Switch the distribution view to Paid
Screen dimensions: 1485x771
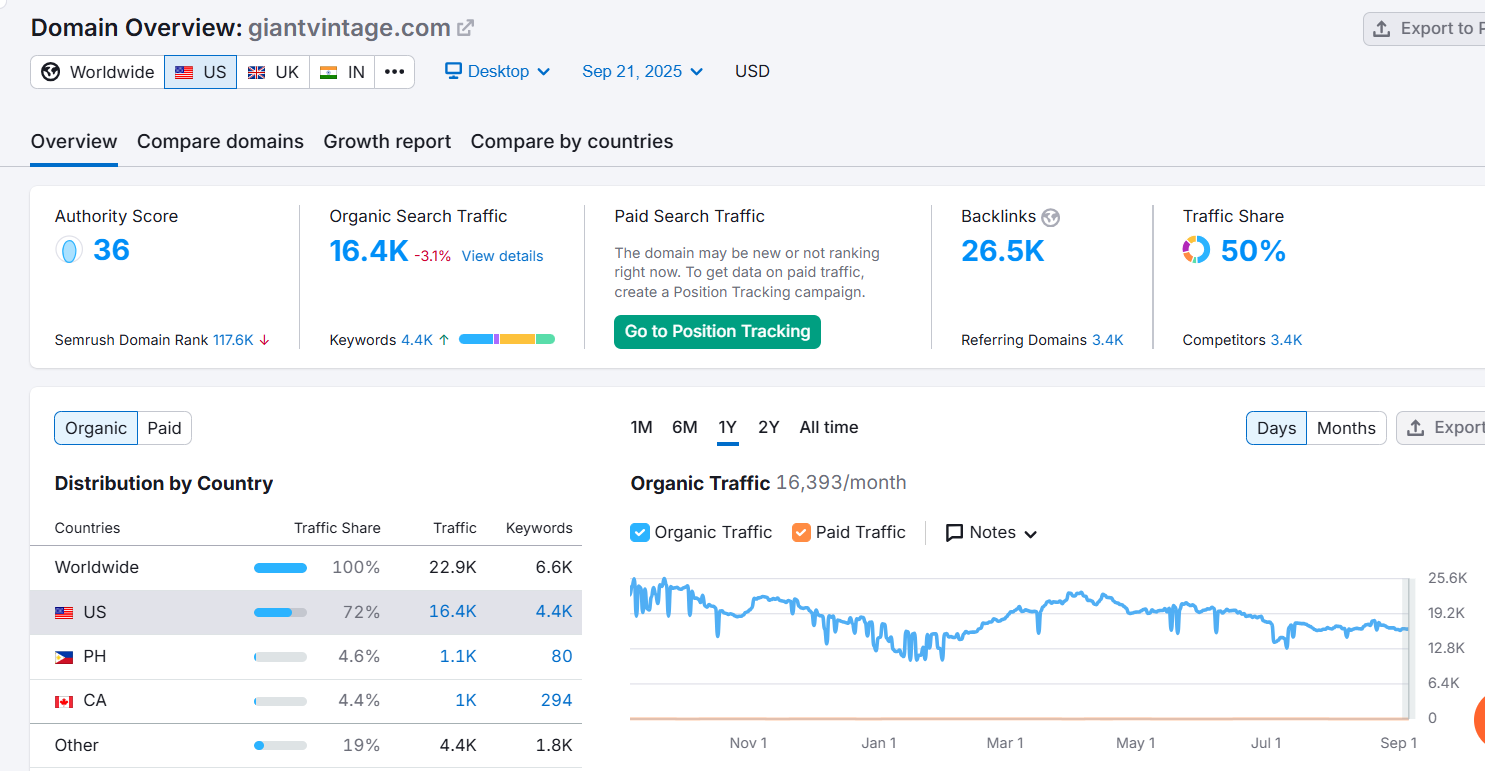[164, 428]
